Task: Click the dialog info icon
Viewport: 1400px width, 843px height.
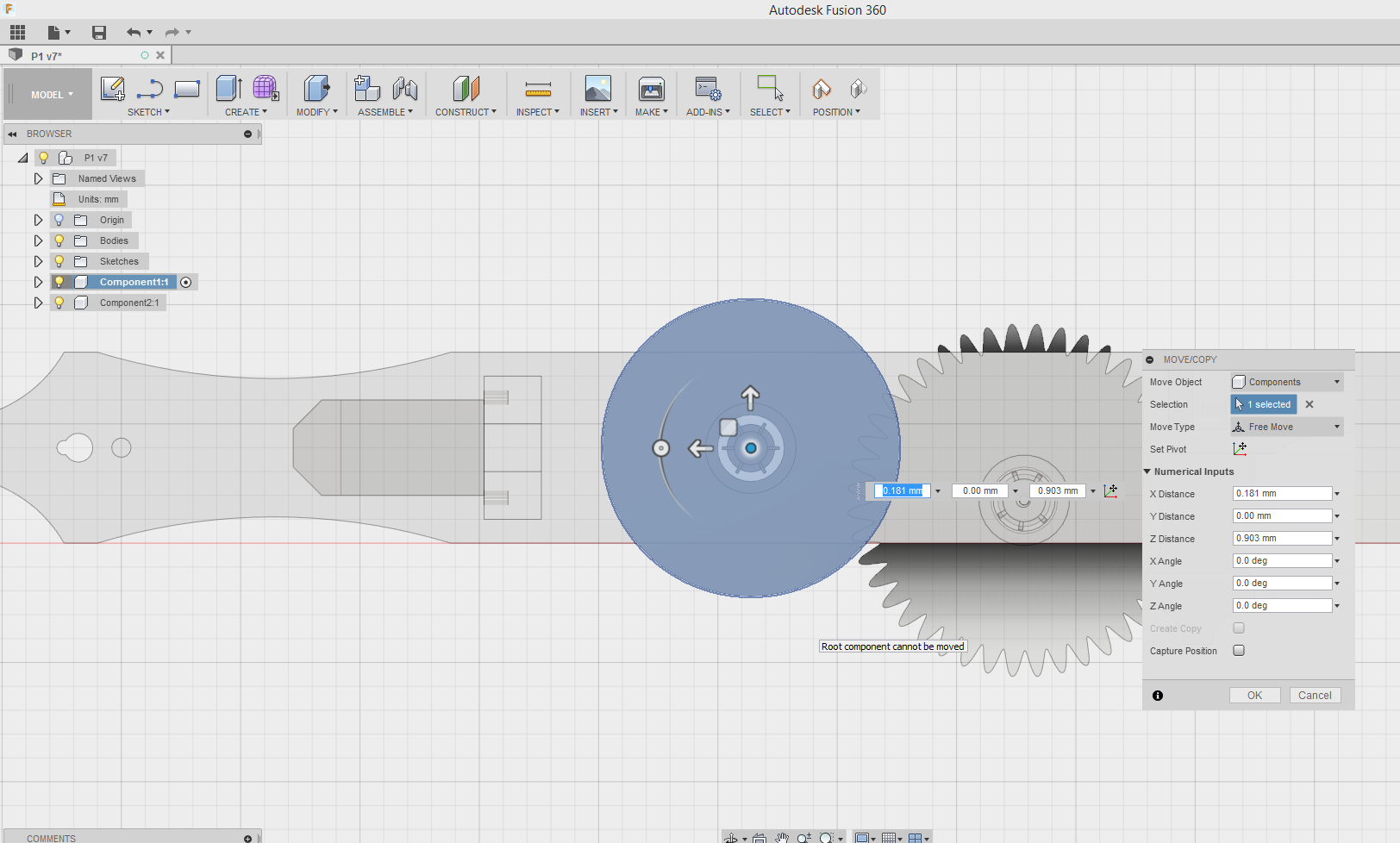Action: tap(1158, 696)
